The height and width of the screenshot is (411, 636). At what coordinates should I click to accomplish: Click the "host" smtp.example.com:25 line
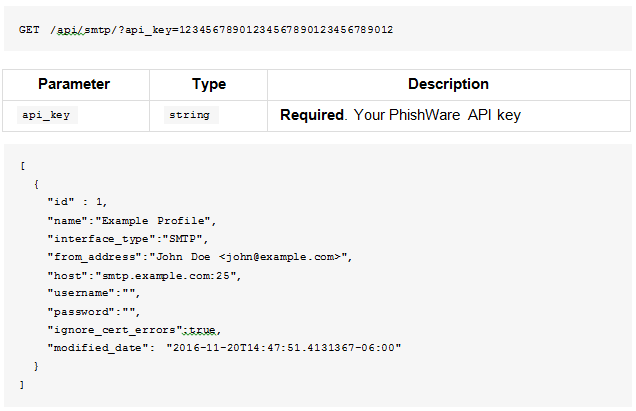[x=144, y=276]
